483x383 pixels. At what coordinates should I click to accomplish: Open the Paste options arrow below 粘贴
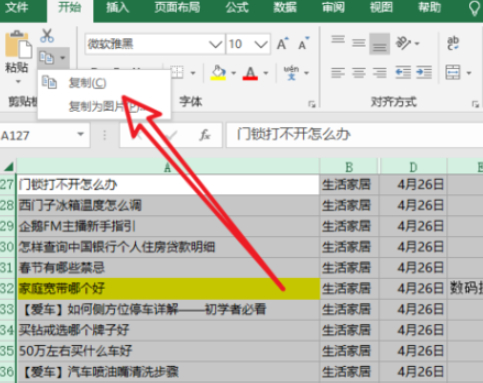click(x=18, y=81)
